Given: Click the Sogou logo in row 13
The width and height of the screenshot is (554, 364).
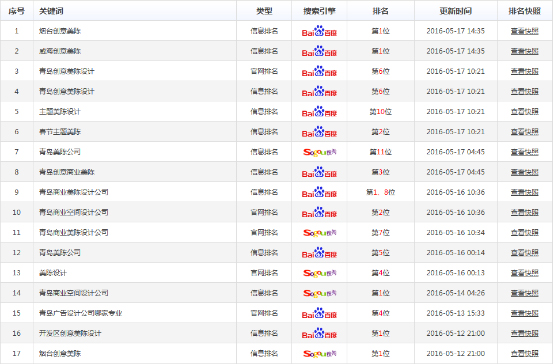Looking at the screenshot, I should tap(320, 273).
